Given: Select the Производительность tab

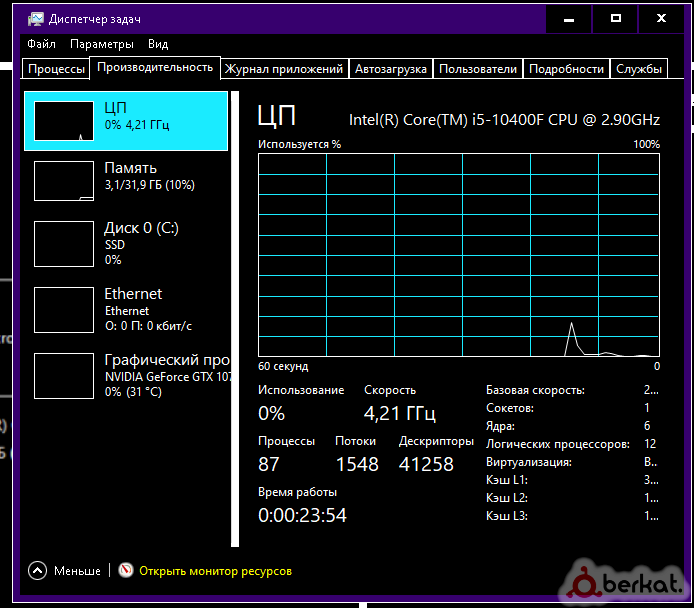Looking at the screenshot, I should pos(155,67).
